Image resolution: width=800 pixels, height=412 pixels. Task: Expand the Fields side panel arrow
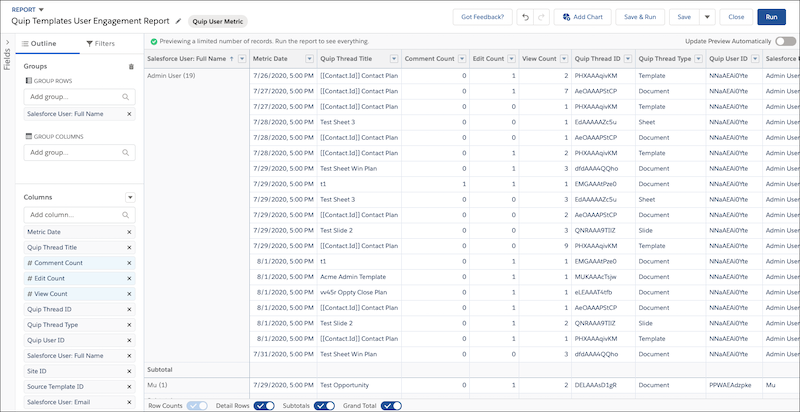point(7,42)
